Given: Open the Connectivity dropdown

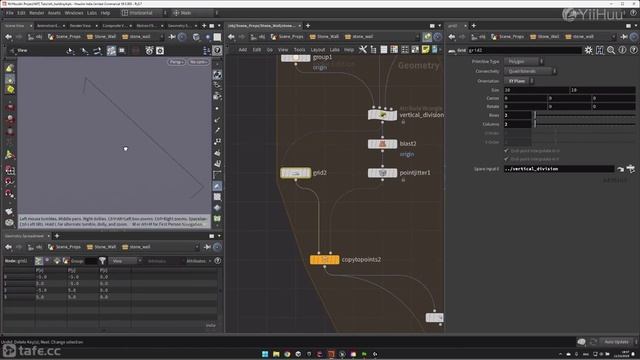Looking at the screenshot, I should [x=530, y=71].
